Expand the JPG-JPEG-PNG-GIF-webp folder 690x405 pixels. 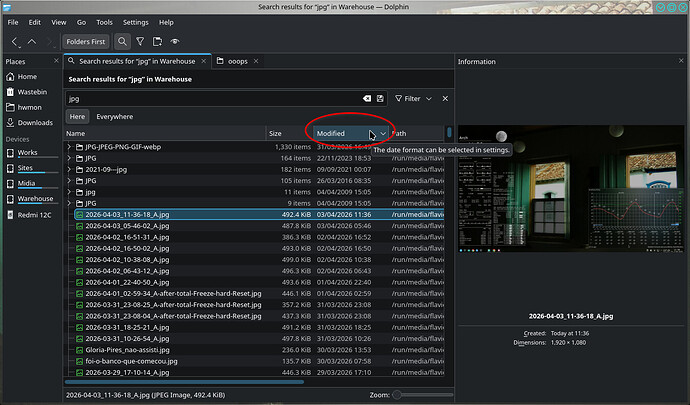(69, 147)
